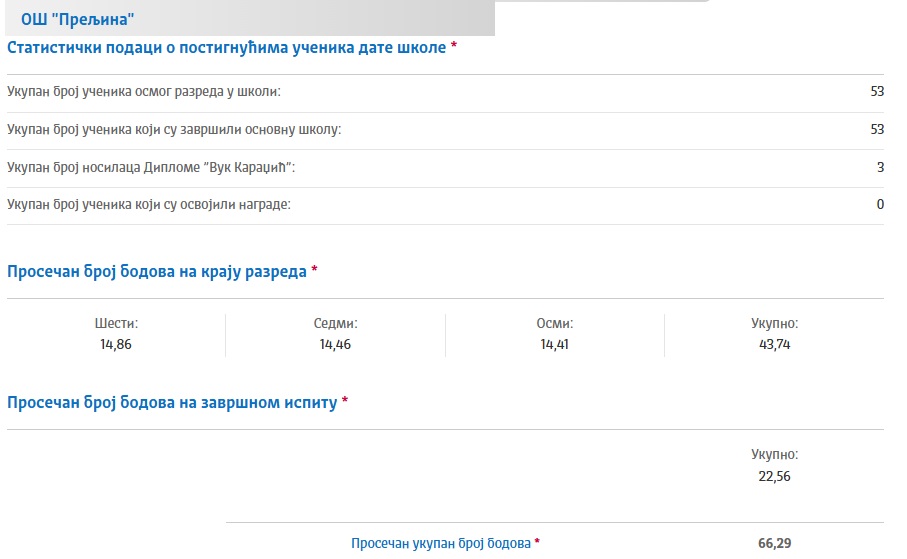907x559 pixels.
Task: Click value 3 for Вук Караџић diploma
Action: [x=880, y=167]
